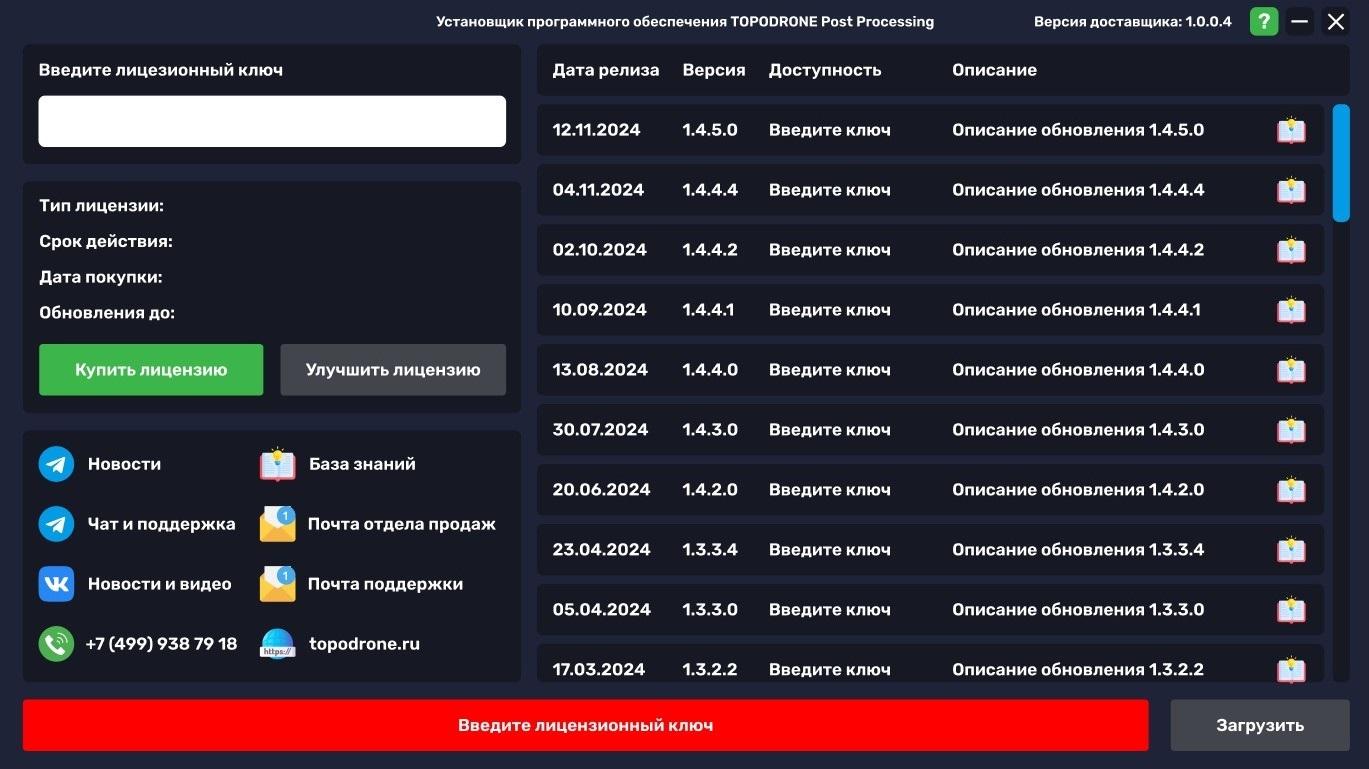
Task: Select the release dated 05.04.2024
Action: [x=930, y=610]
